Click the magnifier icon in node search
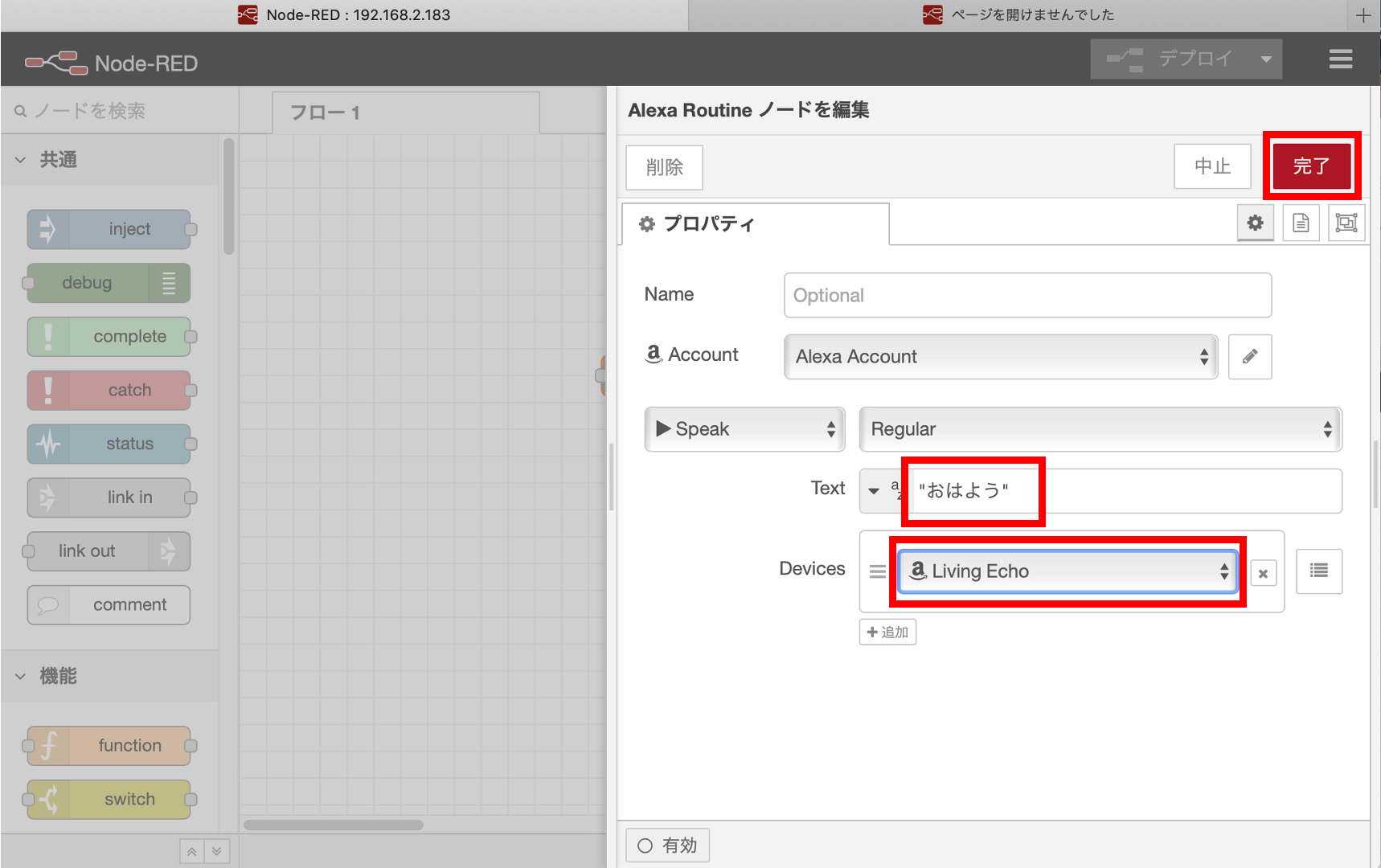This screenshot has width=1381, height=868. [x=20, y=111]
